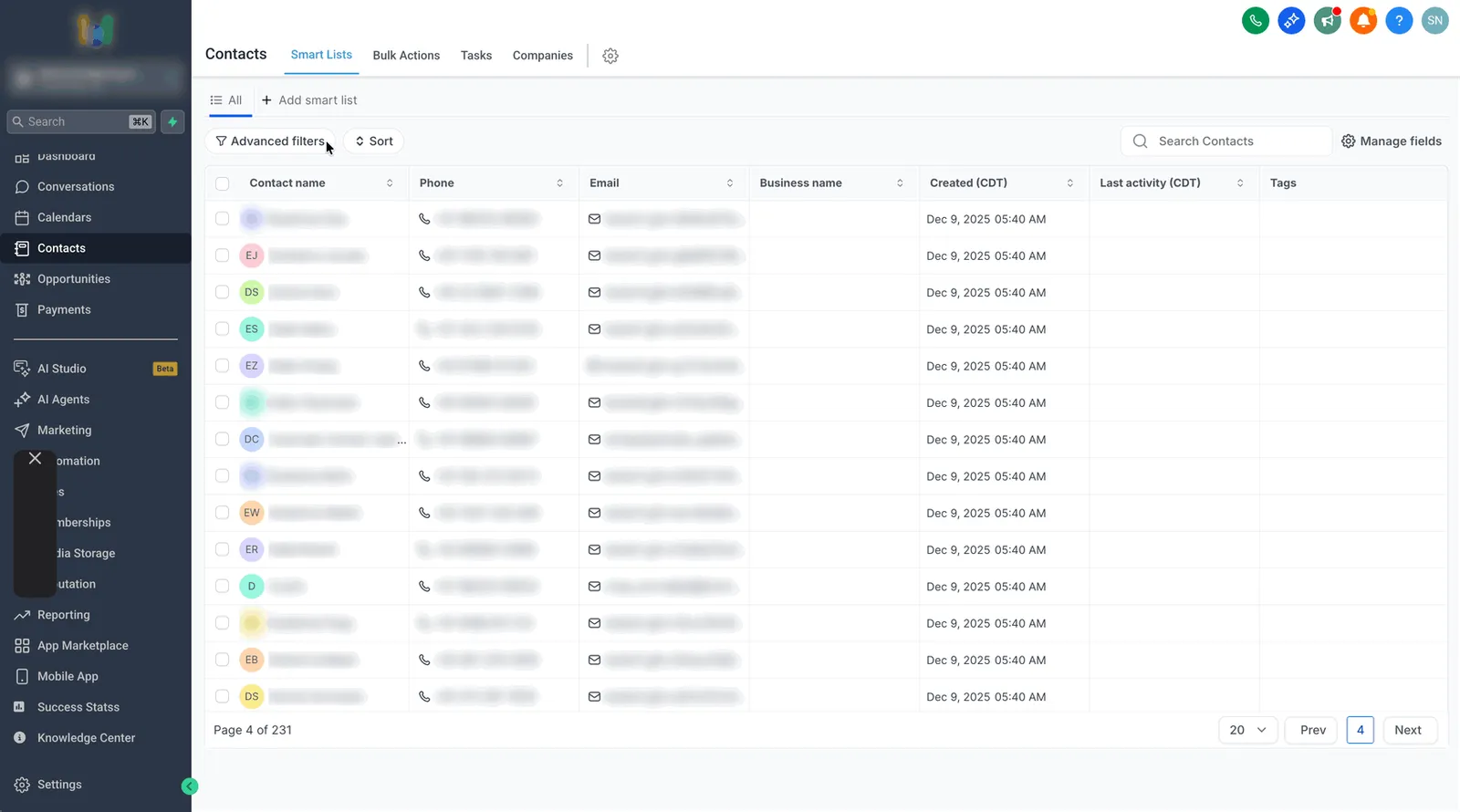Screen dimensions: 1460x812
Task: Click current page number 4
Action: coord(1360,730)
